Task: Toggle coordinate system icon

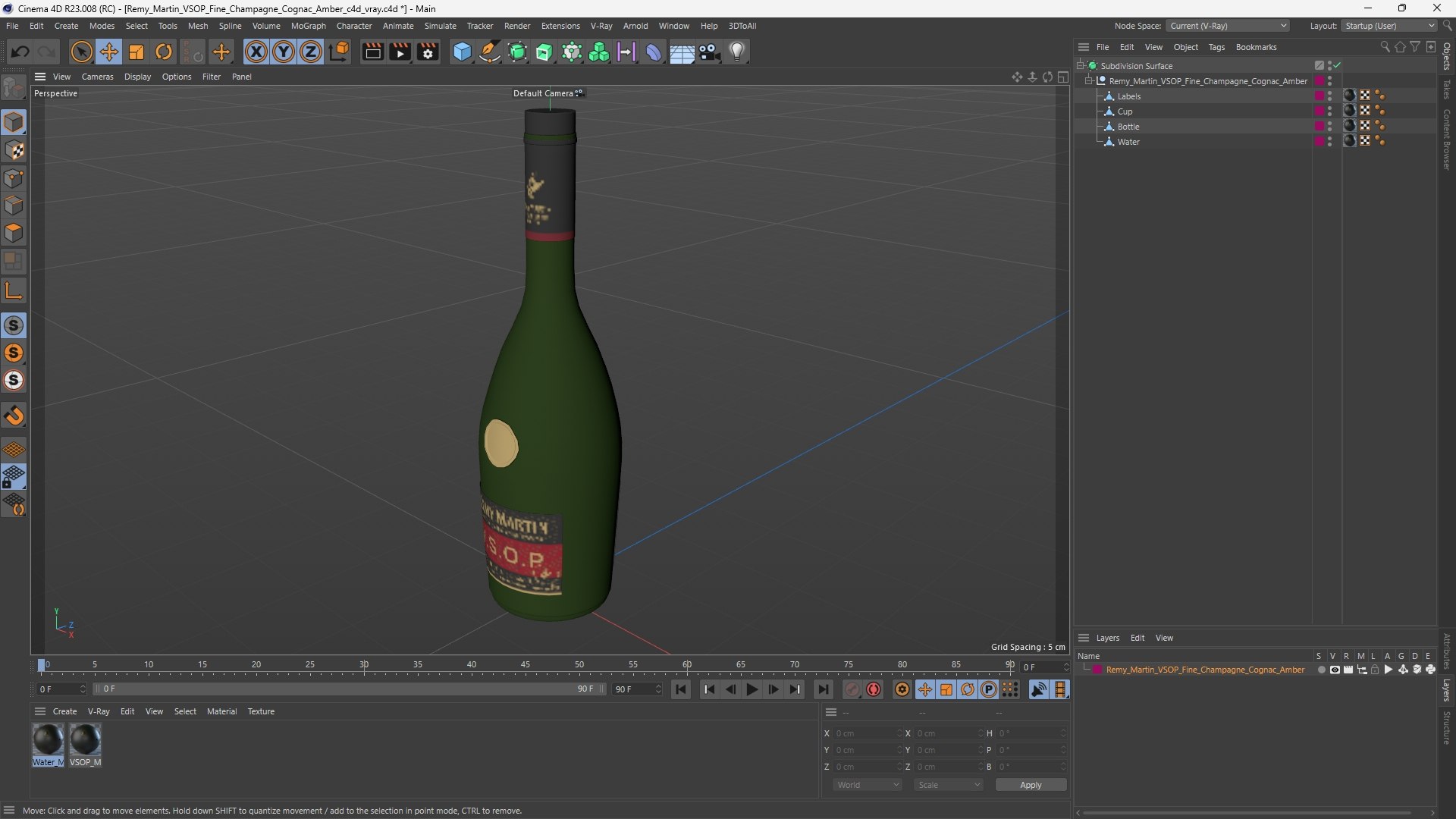Action: pos(339,52)
